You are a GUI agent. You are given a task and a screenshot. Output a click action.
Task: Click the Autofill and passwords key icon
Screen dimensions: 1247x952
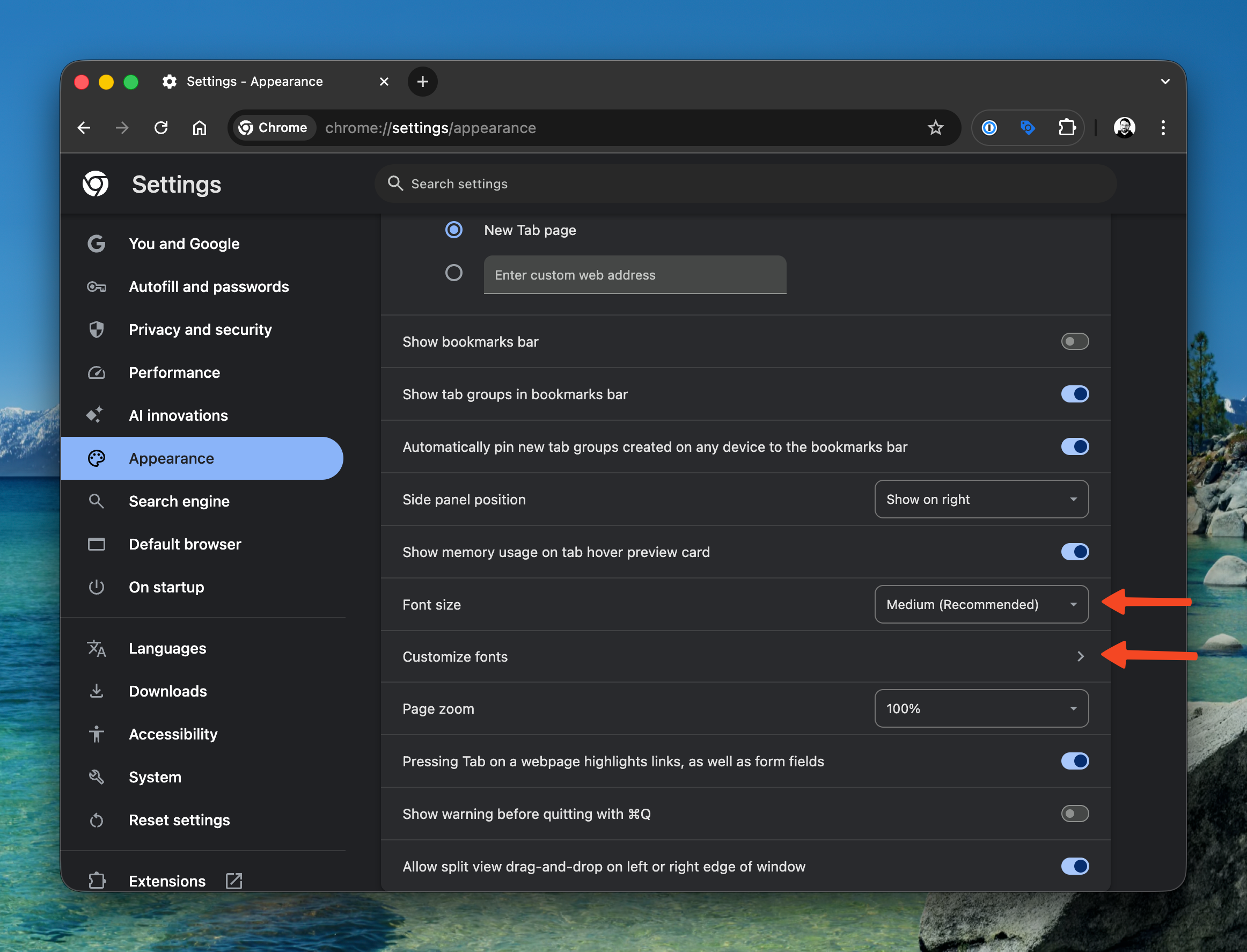(x=97, y=287)
